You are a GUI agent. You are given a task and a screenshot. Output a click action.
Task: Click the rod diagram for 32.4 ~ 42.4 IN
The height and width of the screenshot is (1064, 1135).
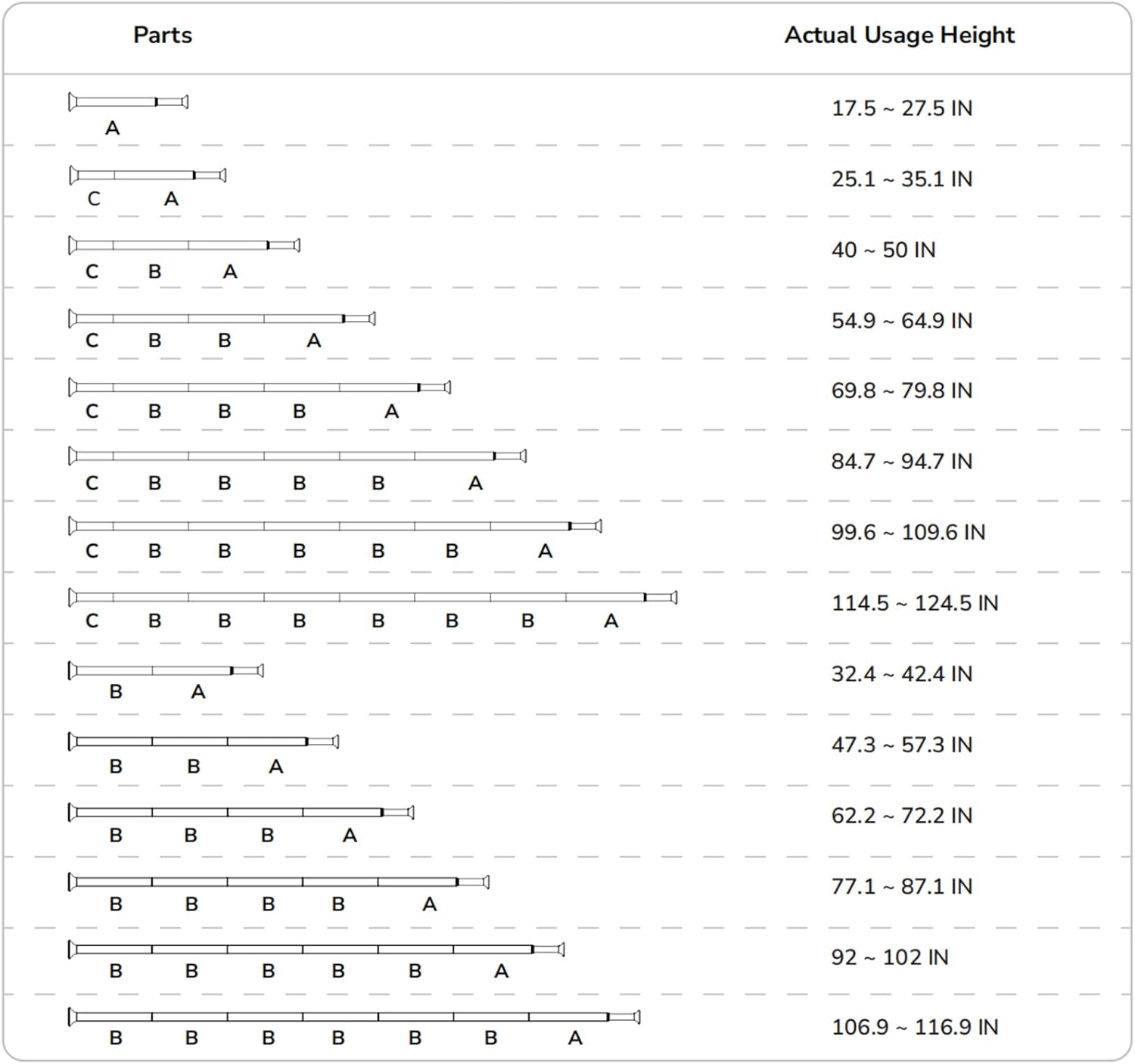pos(166,670)
